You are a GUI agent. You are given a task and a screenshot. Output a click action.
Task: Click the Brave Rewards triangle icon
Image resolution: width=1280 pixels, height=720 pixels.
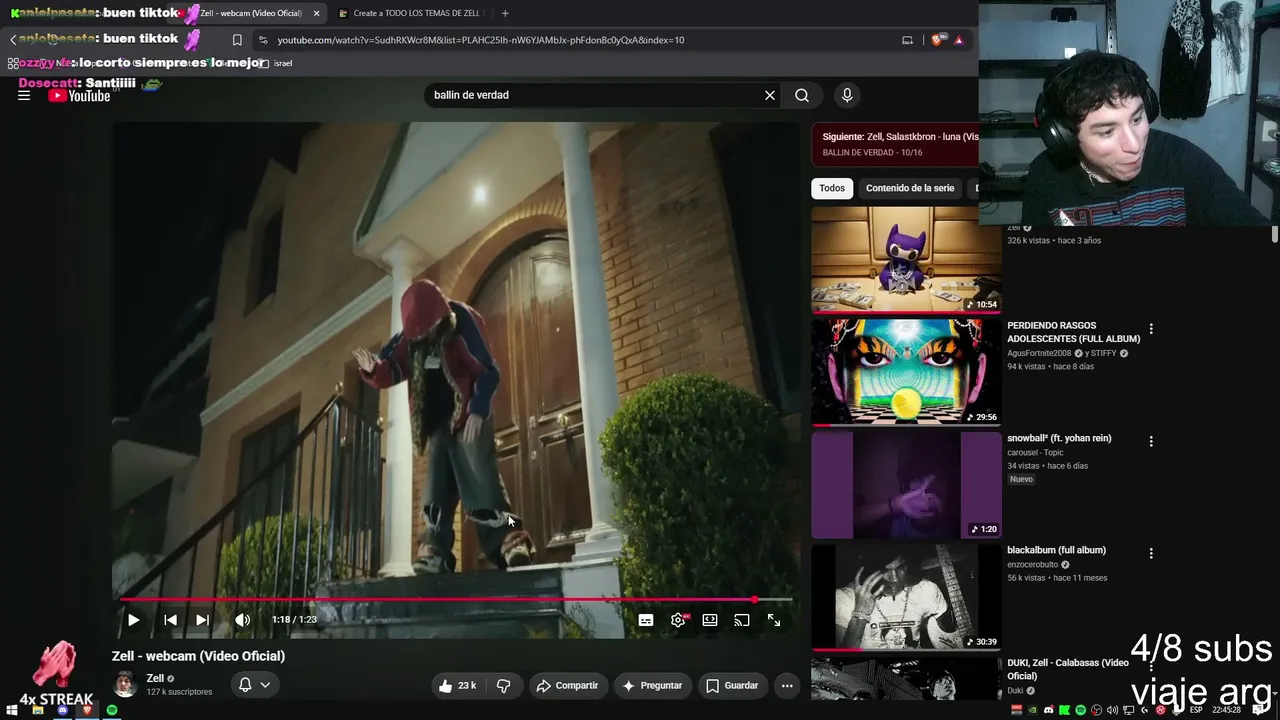[x=959, y=40]
